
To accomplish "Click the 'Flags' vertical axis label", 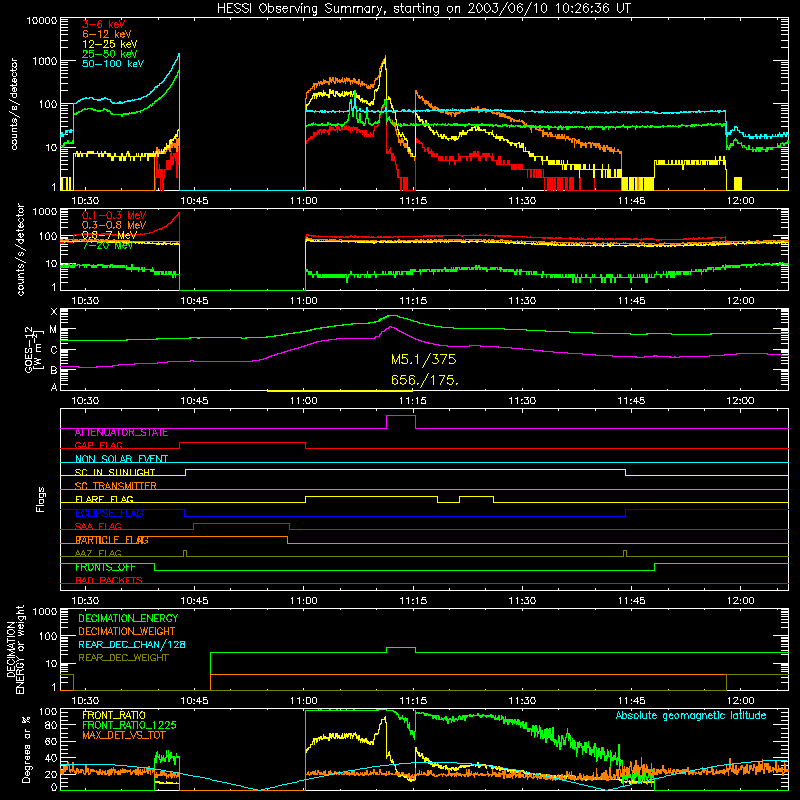I will click(x=40, y=499).
